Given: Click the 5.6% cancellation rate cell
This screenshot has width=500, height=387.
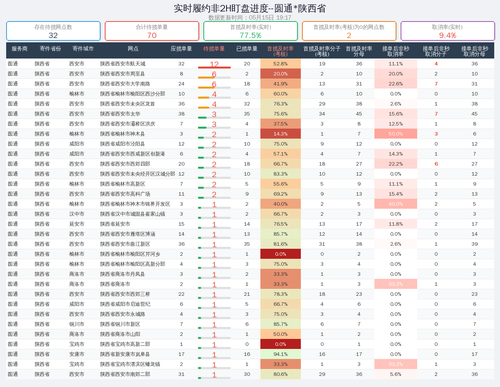Looking at the screenshot, I should click(396, 374).
